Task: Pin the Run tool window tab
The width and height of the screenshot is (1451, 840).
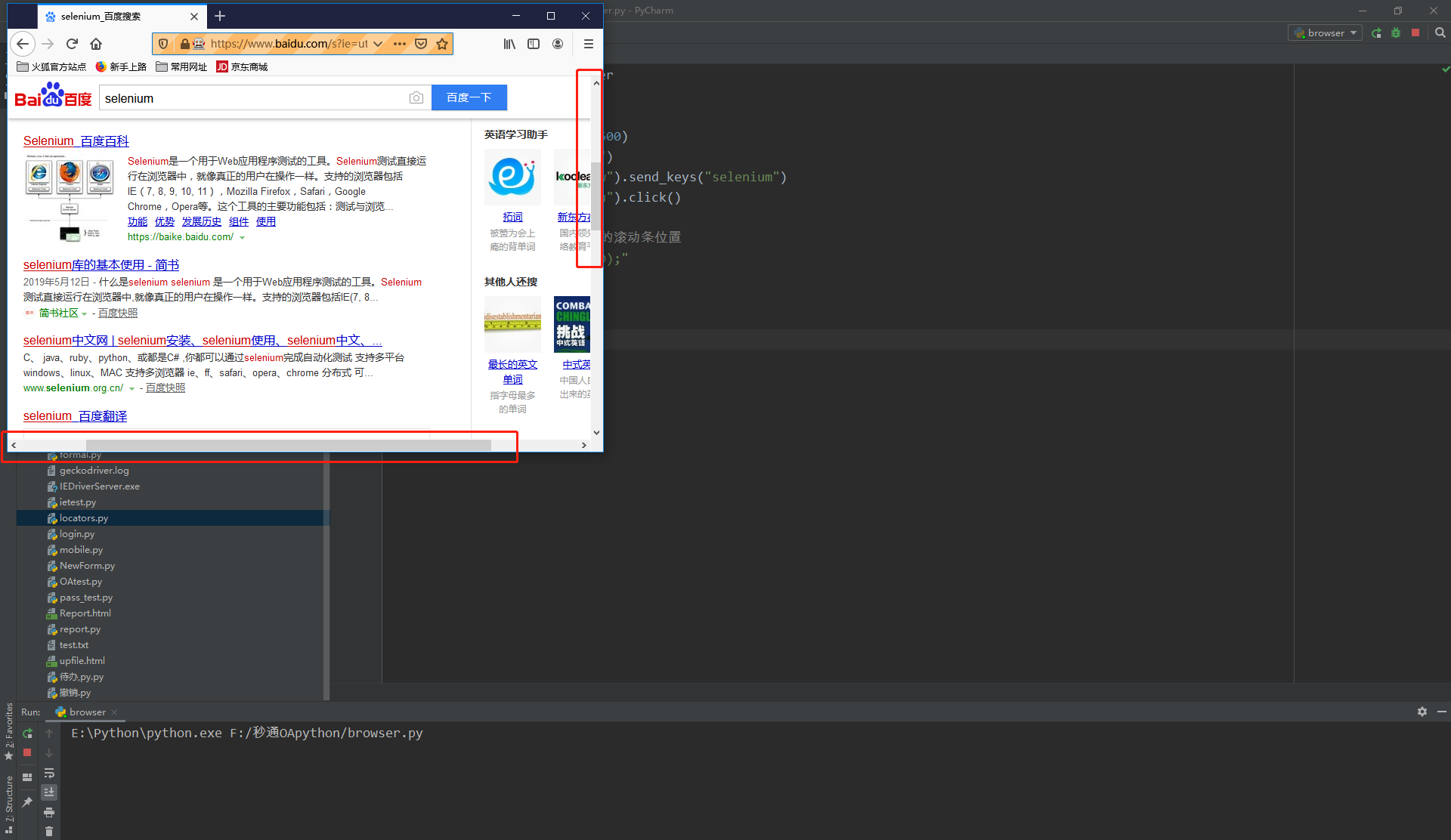Action: [27, 801]
